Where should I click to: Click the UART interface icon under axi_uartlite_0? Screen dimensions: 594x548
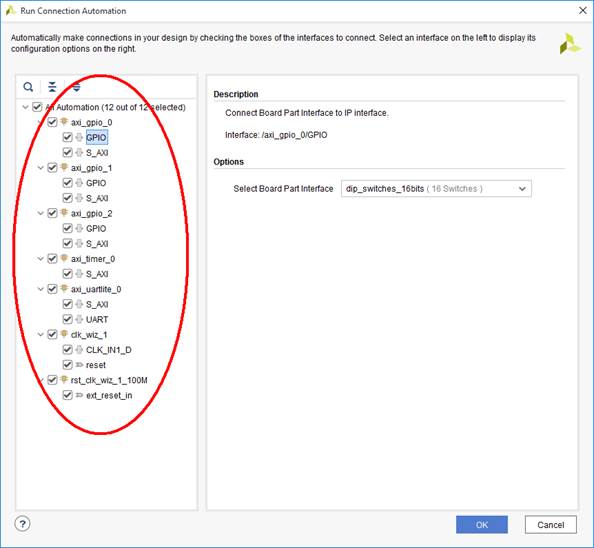tap(79, 319)
